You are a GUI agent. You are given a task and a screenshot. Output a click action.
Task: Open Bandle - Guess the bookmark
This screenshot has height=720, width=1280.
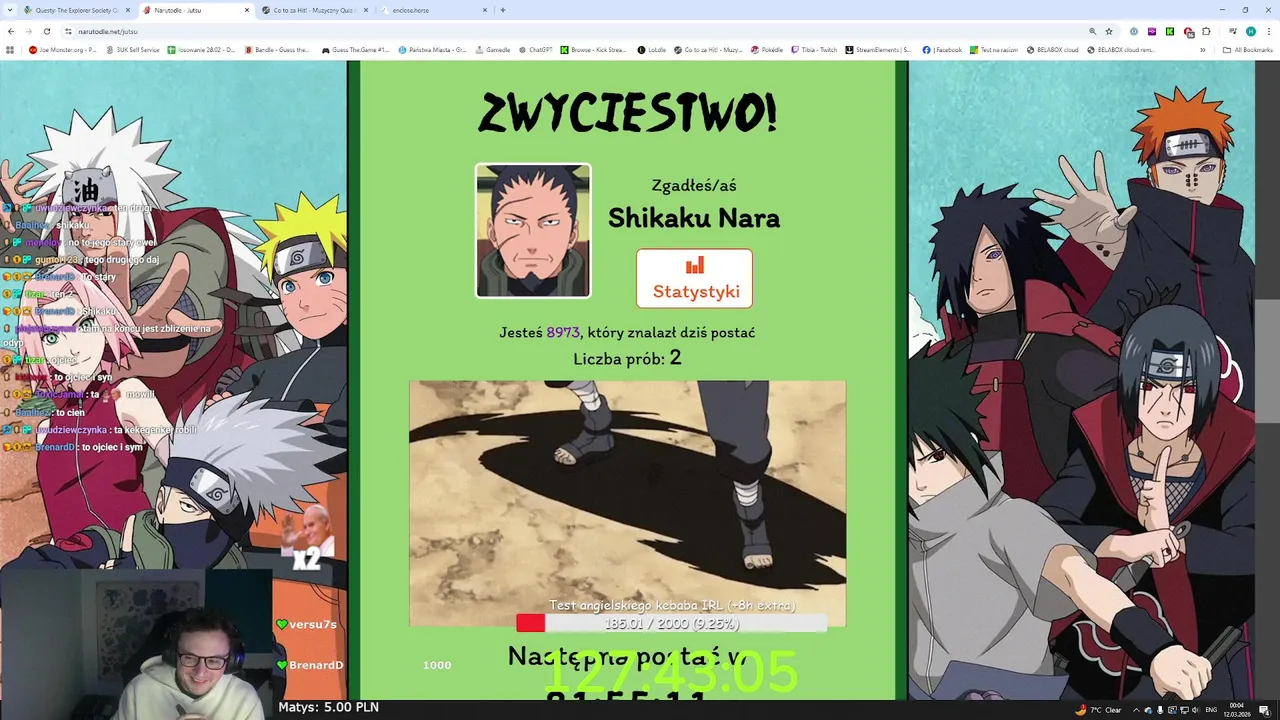277,50
